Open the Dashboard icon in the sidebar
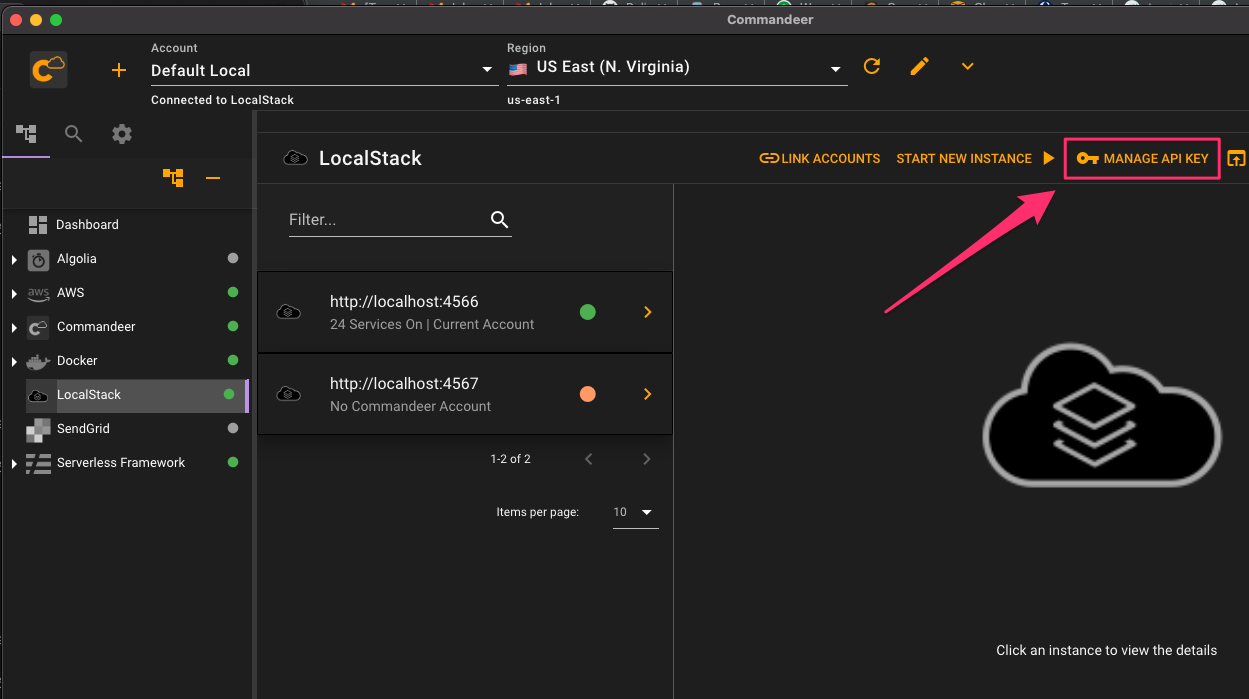 click(38, 225)
